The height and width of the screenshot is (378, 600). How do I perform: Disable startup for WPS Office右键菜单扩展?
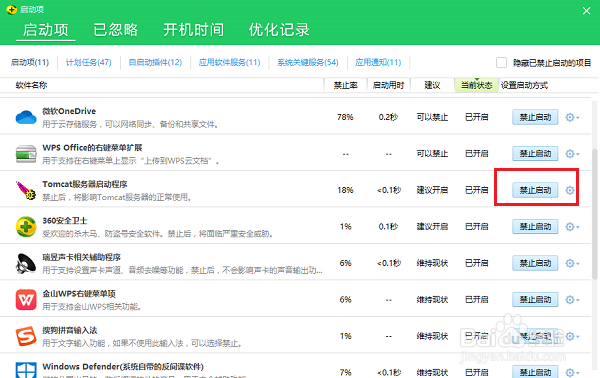tap(535, 154)
